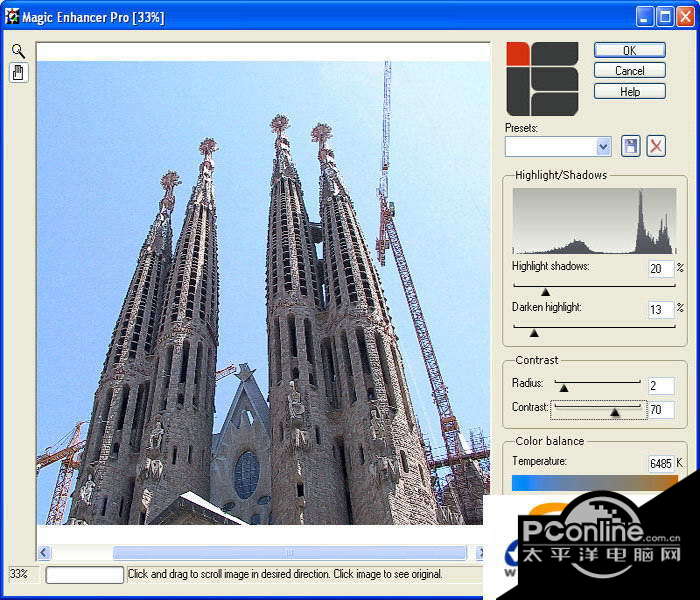This screenshot has height=600, width=700.
Task: Click the Contrast slider handle
Action: (615, 411)
